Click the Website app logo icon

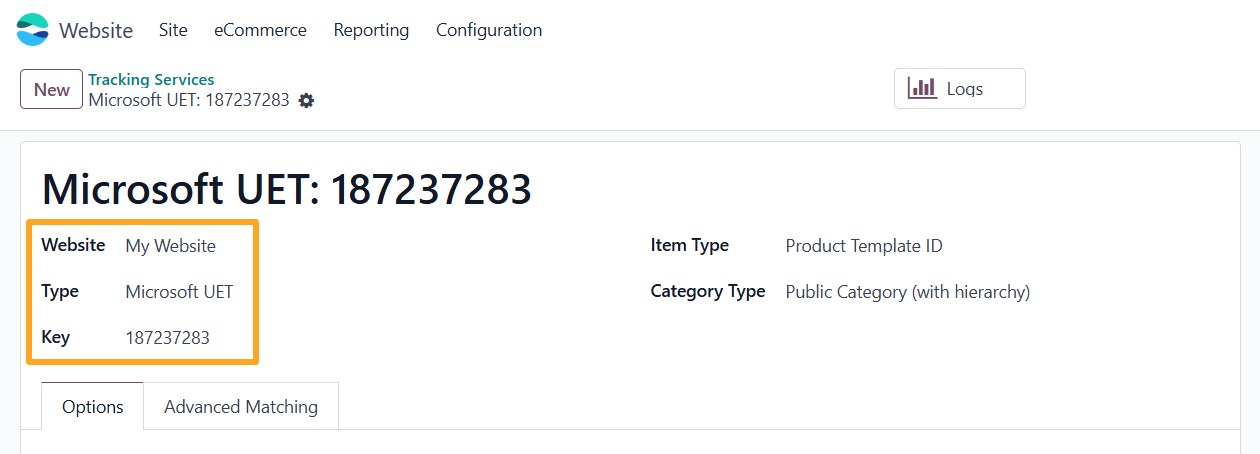click(x=32, y=30)
